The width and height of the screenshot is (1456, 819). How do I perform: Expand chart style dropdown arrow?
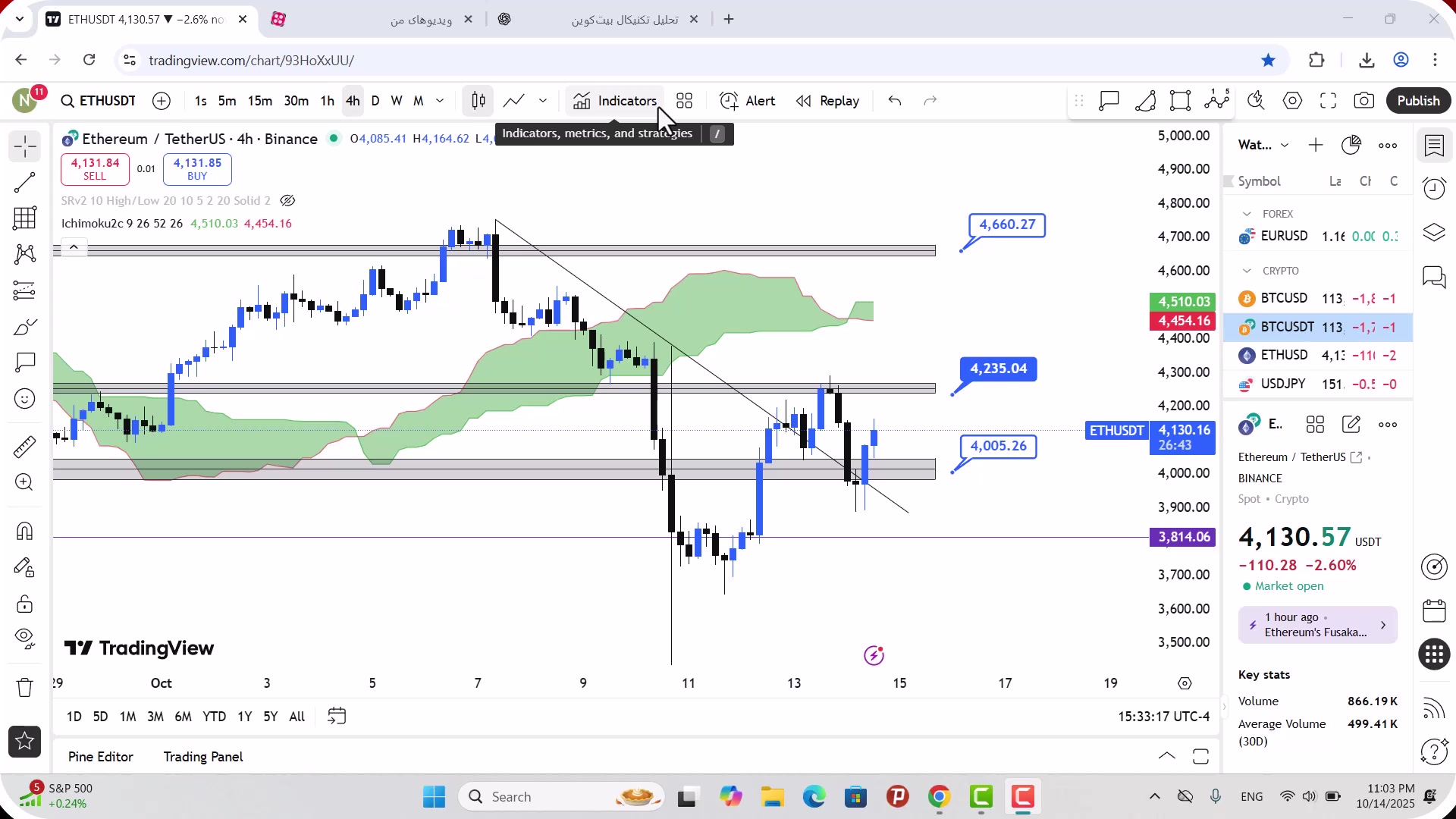[x=543, y=101]
